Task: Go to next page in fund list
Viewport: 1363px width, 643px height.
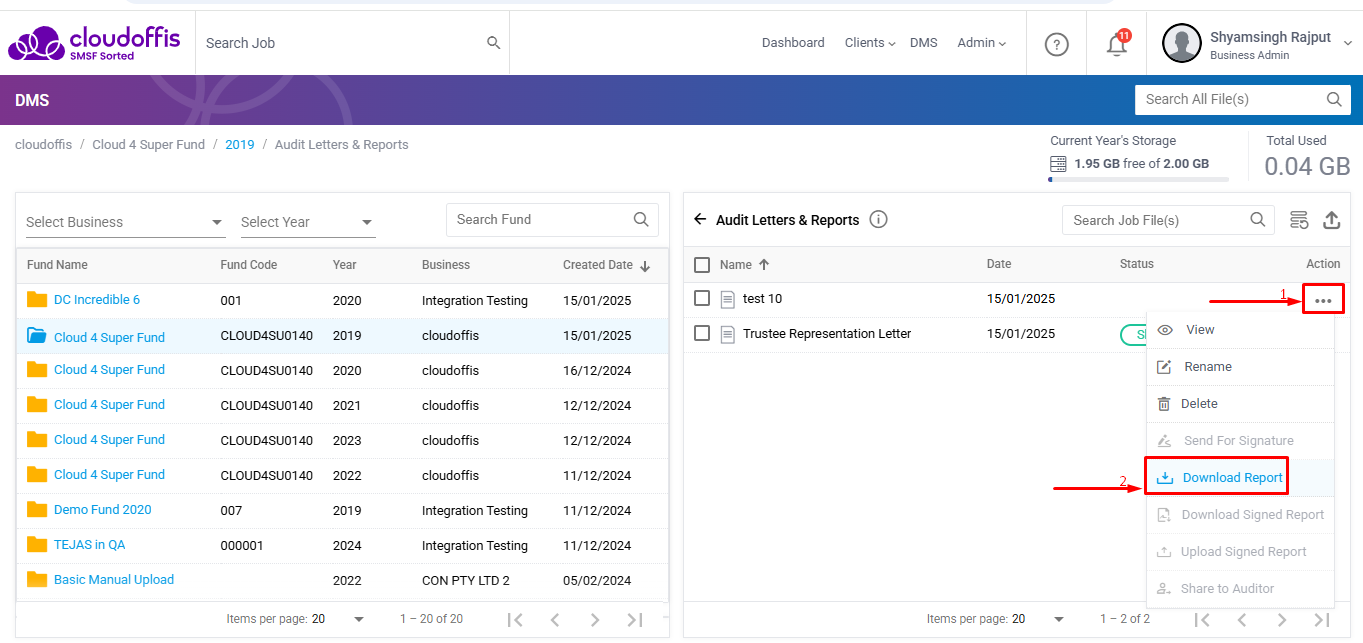Action: point(594,620)
